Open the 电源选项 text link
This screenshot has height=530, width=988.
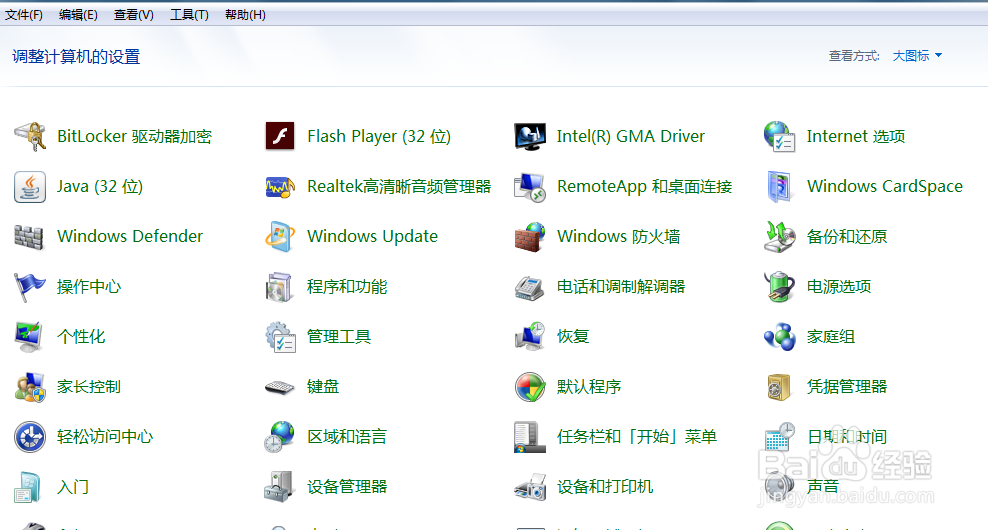click(x=839, y=287)
